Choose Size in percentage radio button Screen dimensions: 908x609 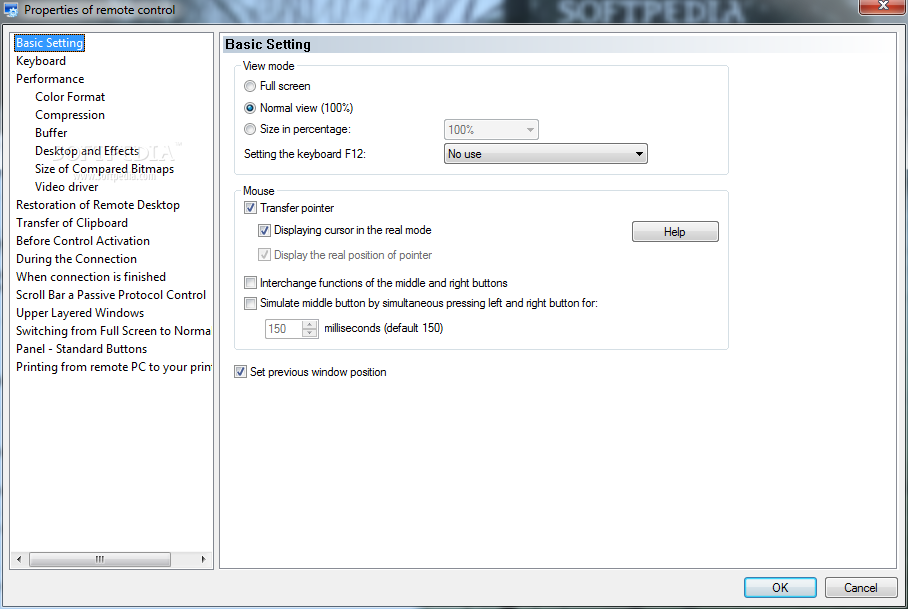click(x=250, y=129)
